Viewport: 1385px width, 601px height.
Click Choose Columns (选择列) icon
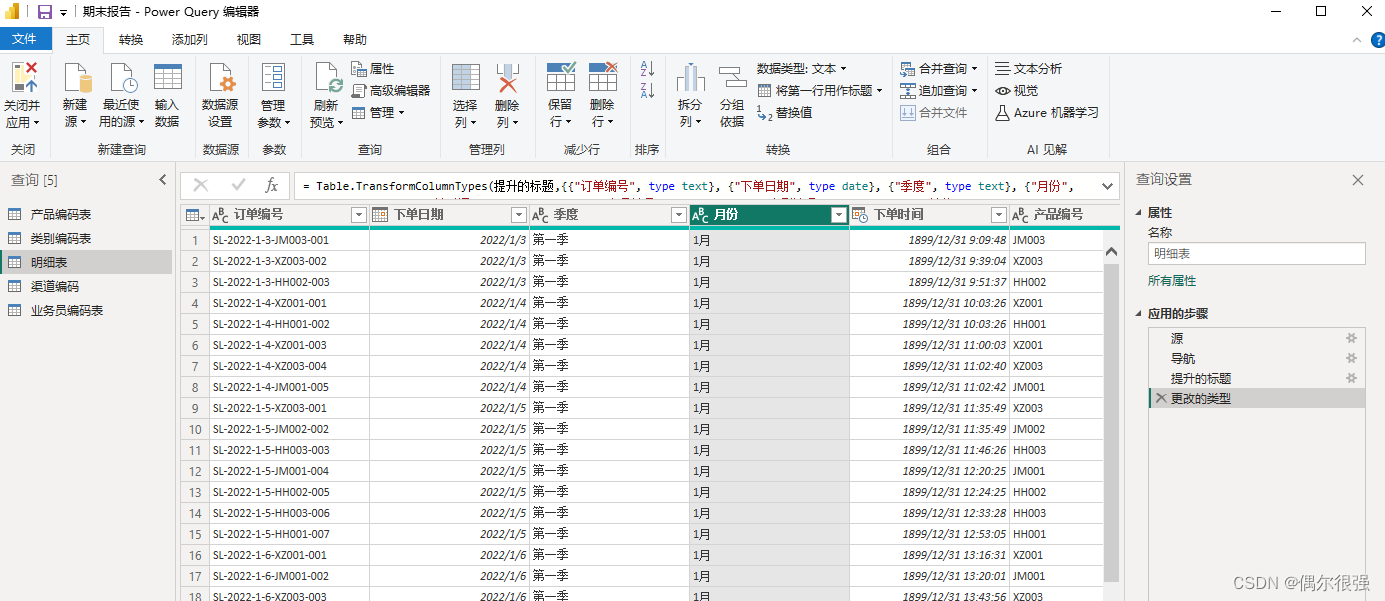click(465, 78)
